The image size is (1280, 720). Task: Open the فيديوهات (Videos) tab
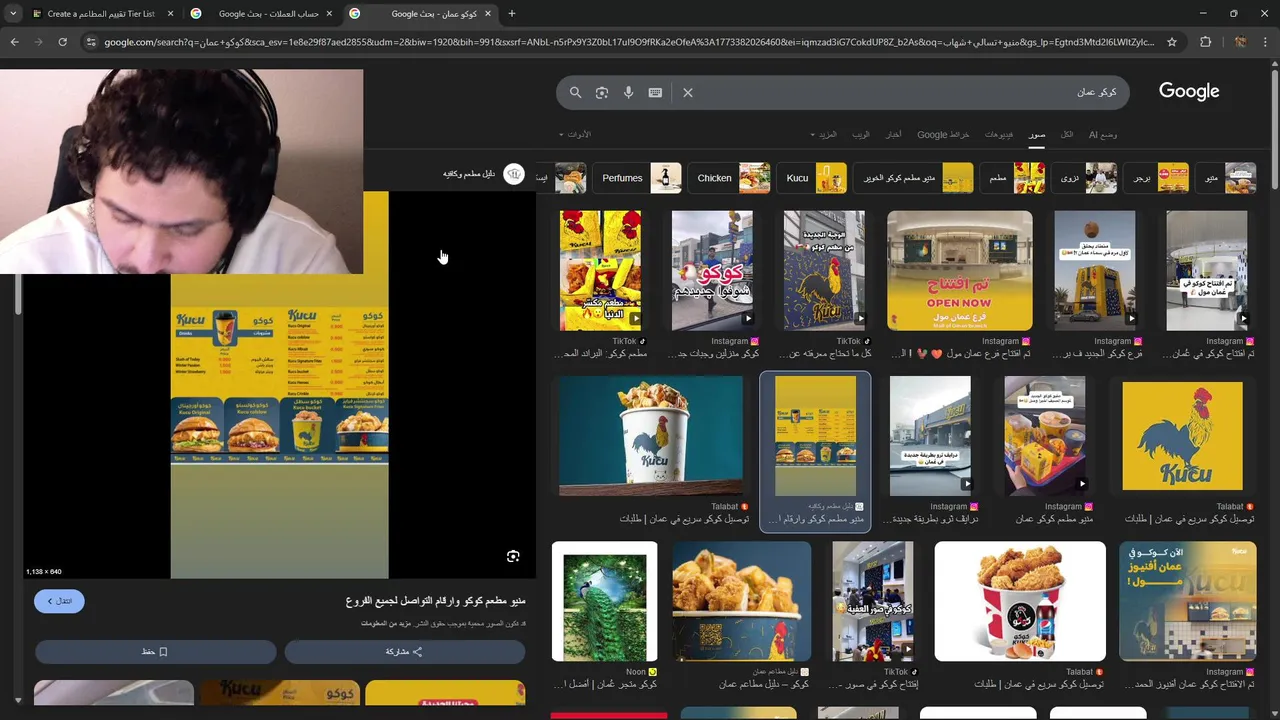pos(999,134)
